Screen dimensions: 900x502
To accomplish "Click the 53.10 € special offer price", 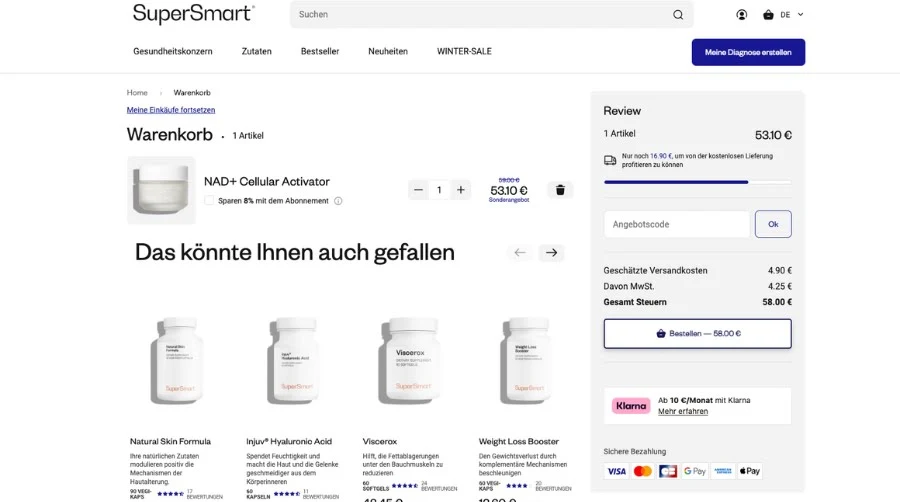I will [509, 190].
